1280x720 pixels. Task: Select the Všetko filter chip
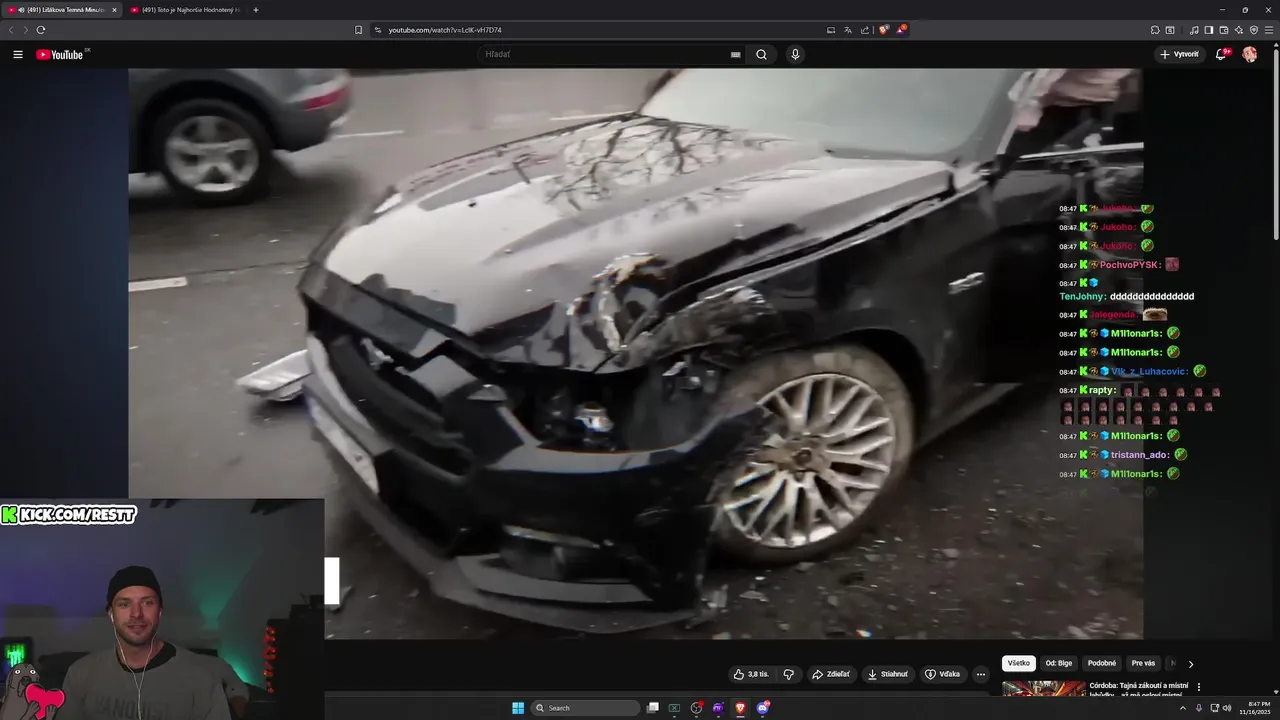1018,663
